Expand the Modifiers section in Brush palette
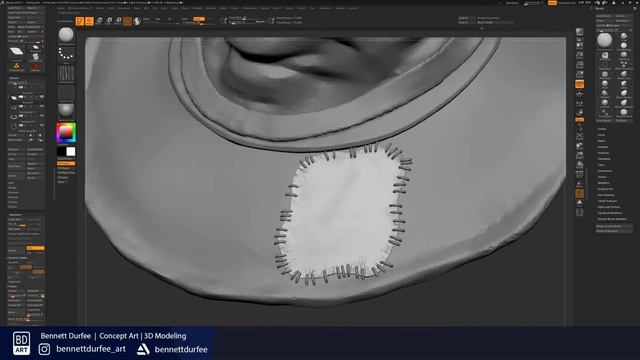The image size is (640, 360). click(x=604, y=183)
